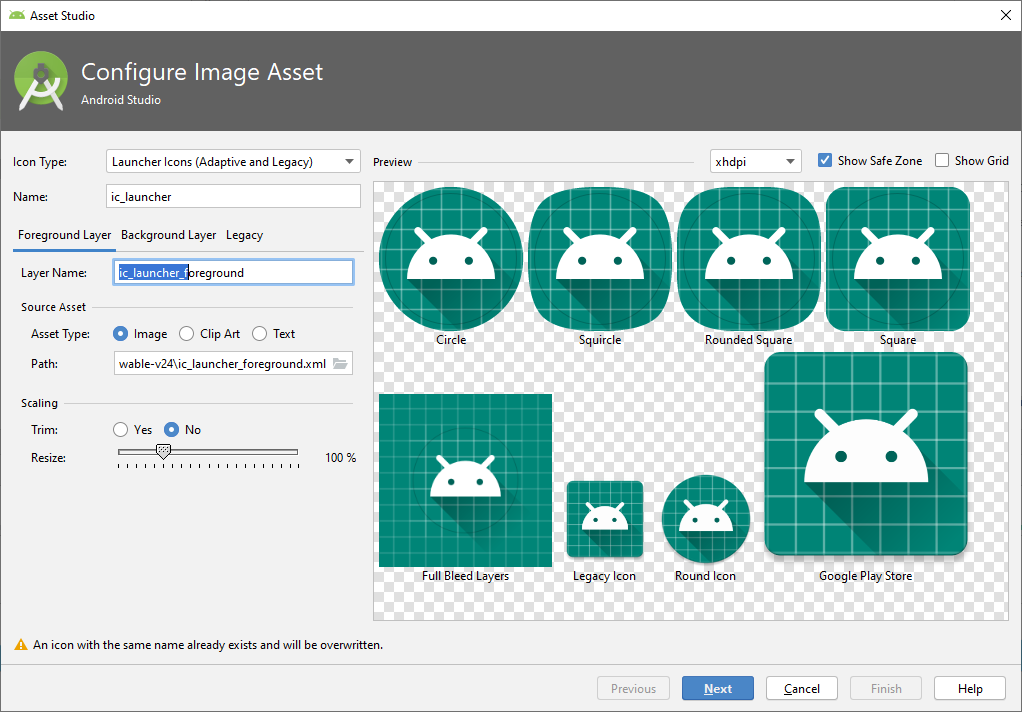Click the Layer Name text field
This screenshot has width=1022, height=712.
pyautogui.click(x=233, y=271)
